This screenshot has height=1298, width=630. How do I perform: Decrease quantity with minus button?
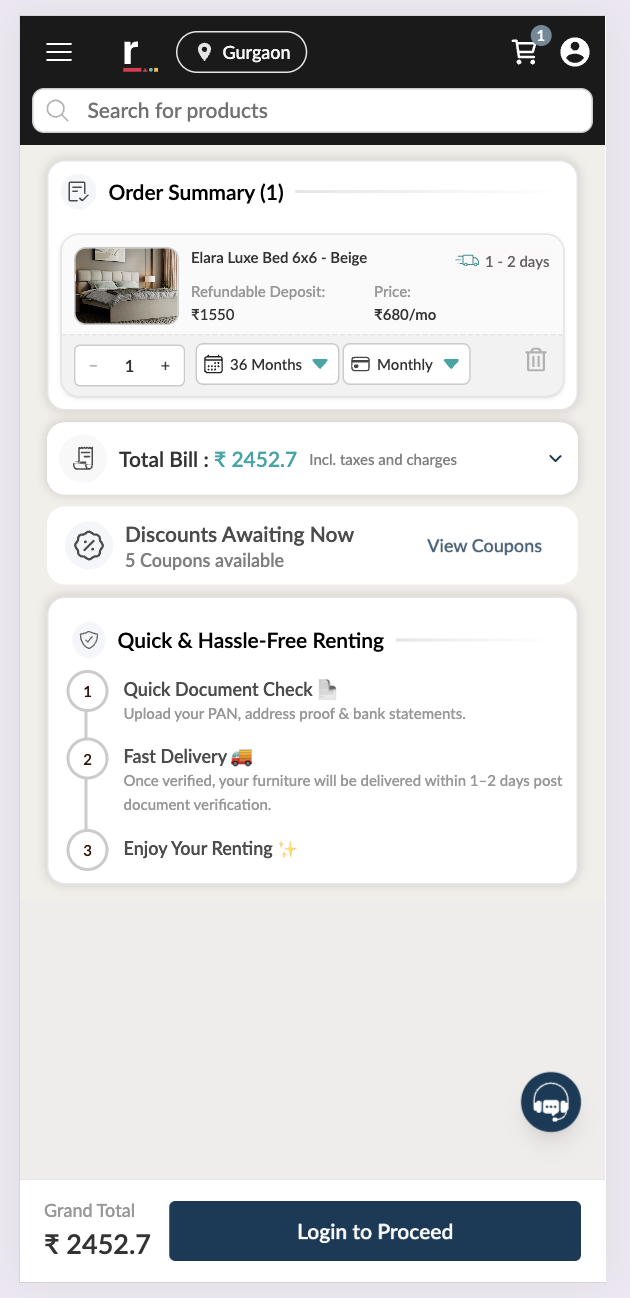tap(94, 366)
